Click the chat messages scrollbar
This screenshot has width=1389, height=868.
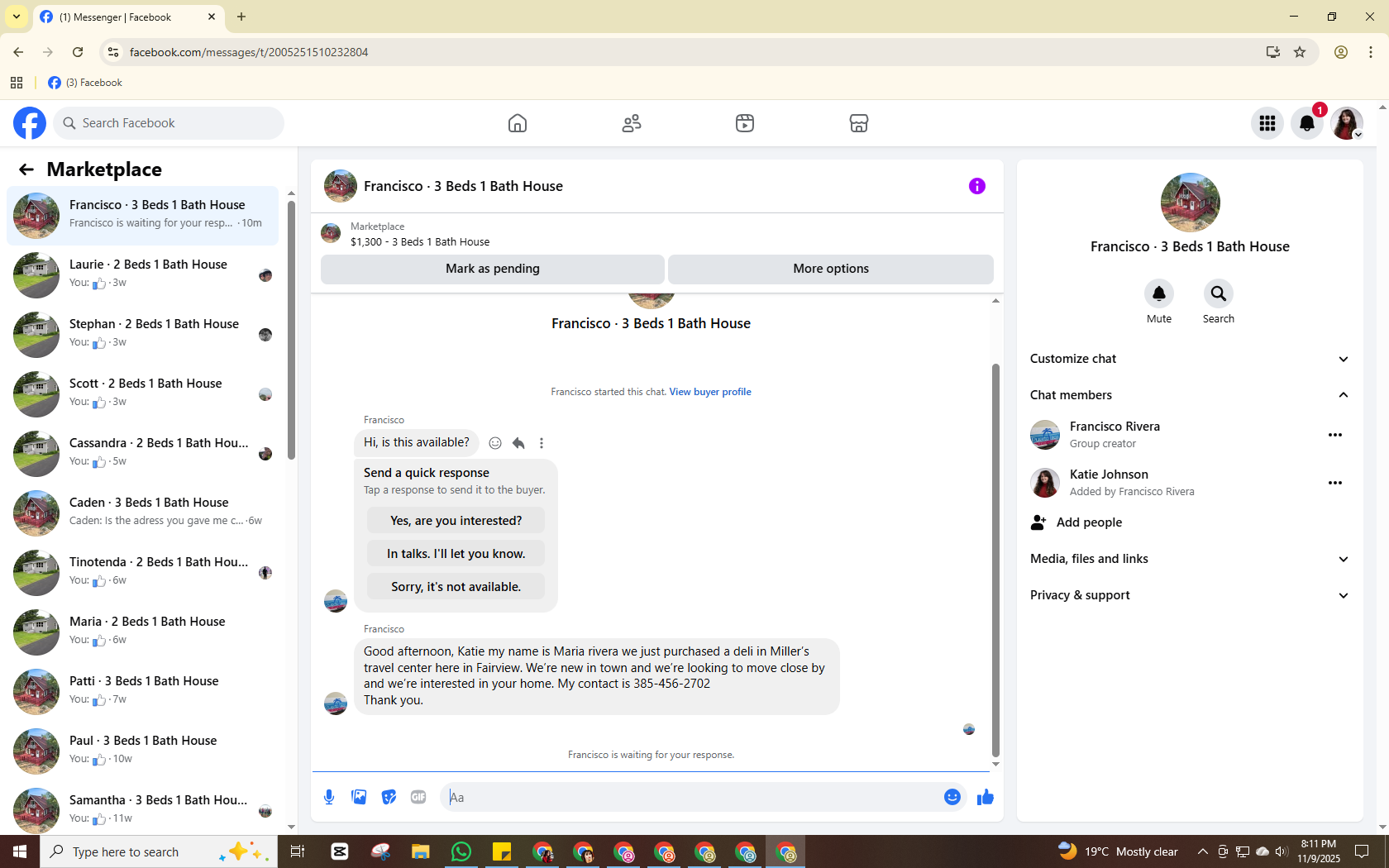995,560
